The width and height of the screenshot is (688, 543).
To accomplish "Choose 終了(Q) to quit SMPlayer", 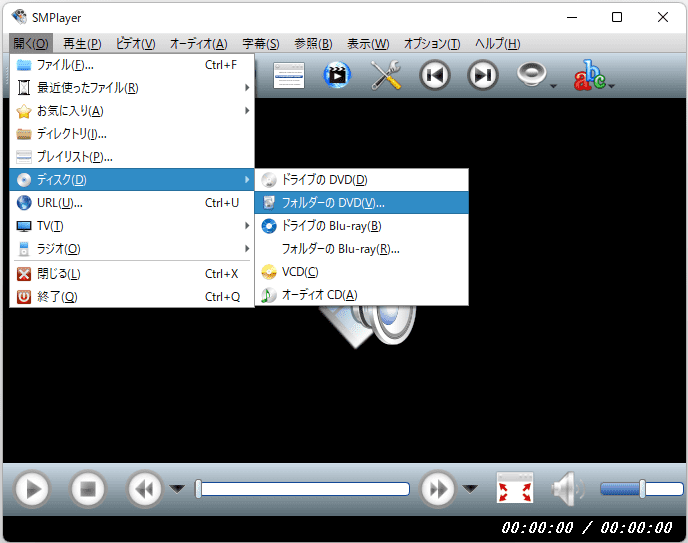I will pyautogui.click(x=132, y=297).
